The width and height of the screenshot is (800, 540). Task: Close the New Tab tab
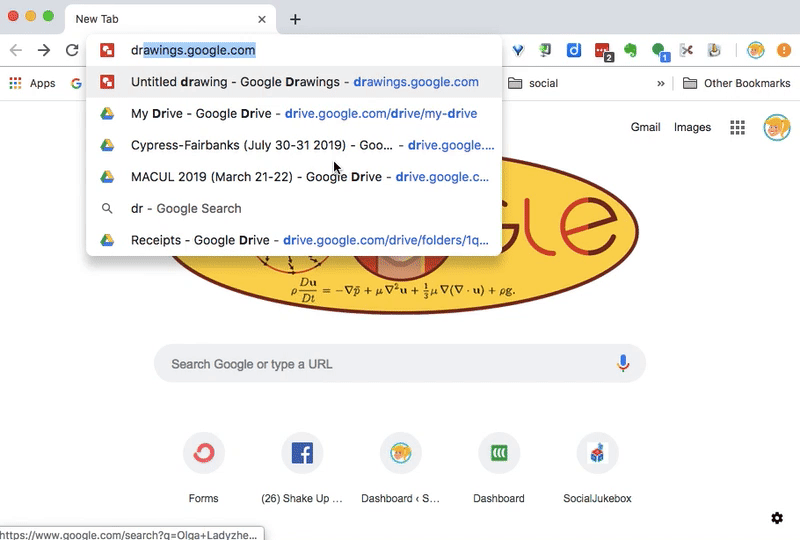point(262,19)
